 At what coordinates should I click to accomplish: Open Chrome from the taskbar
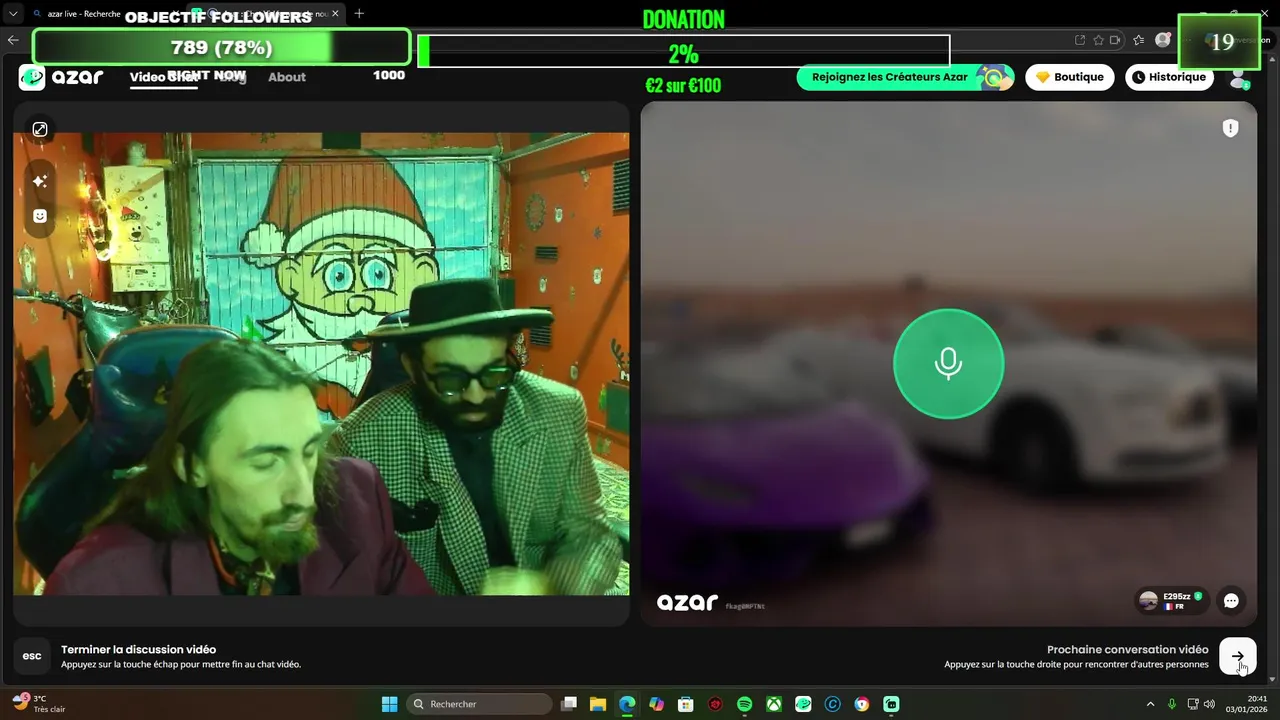point(862,704)
